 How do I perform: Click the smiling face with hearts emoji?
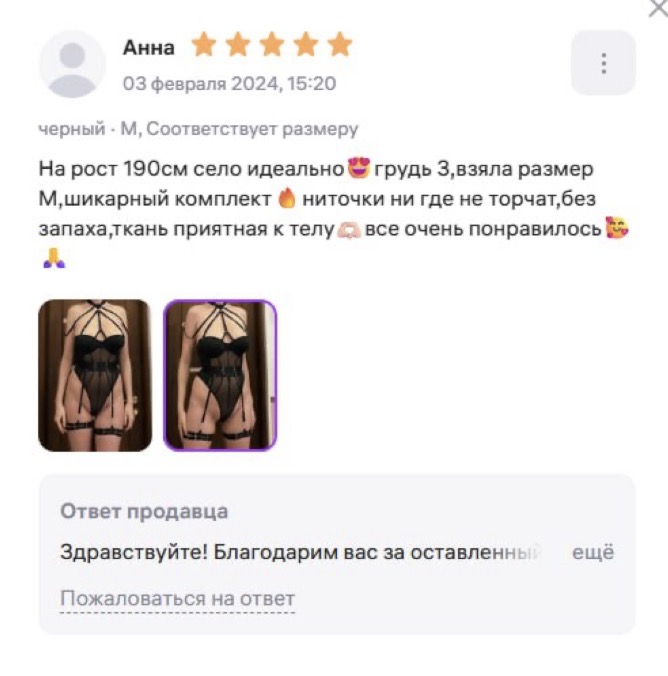pyautogui.click(x=617, y=228)
